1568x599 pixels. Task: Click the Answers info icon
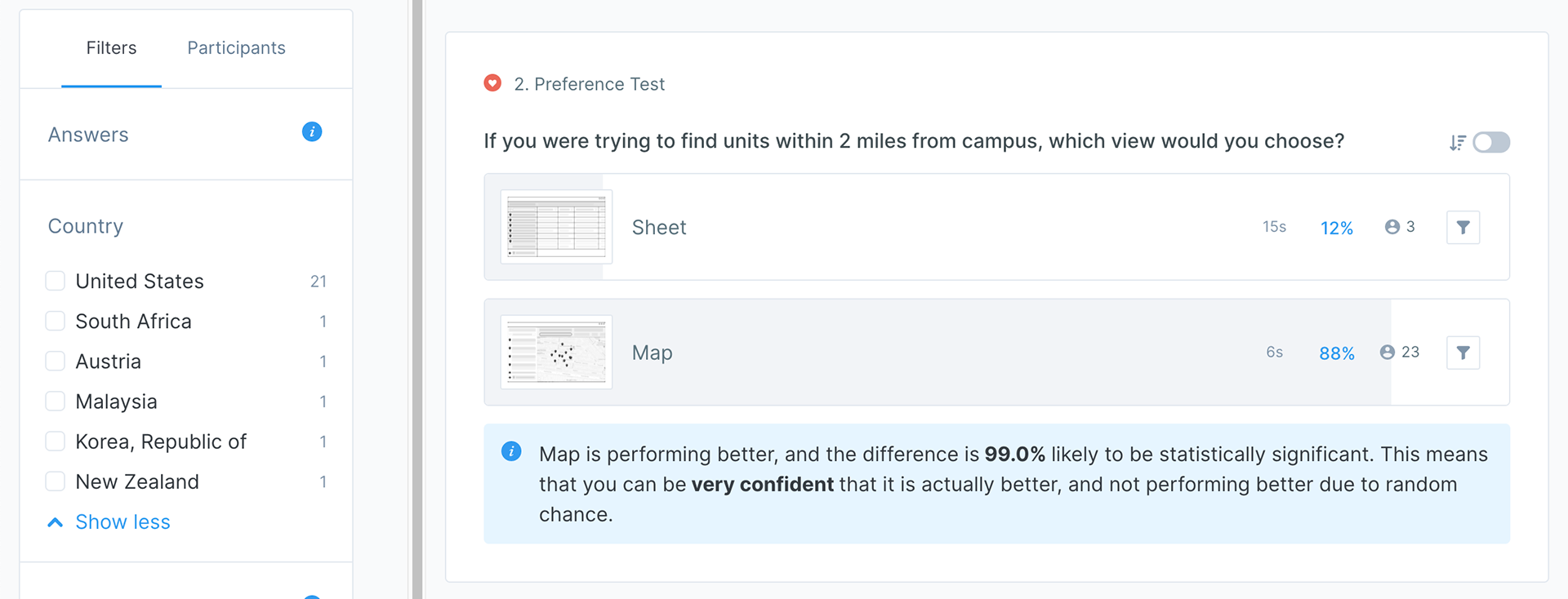(312, 131)
